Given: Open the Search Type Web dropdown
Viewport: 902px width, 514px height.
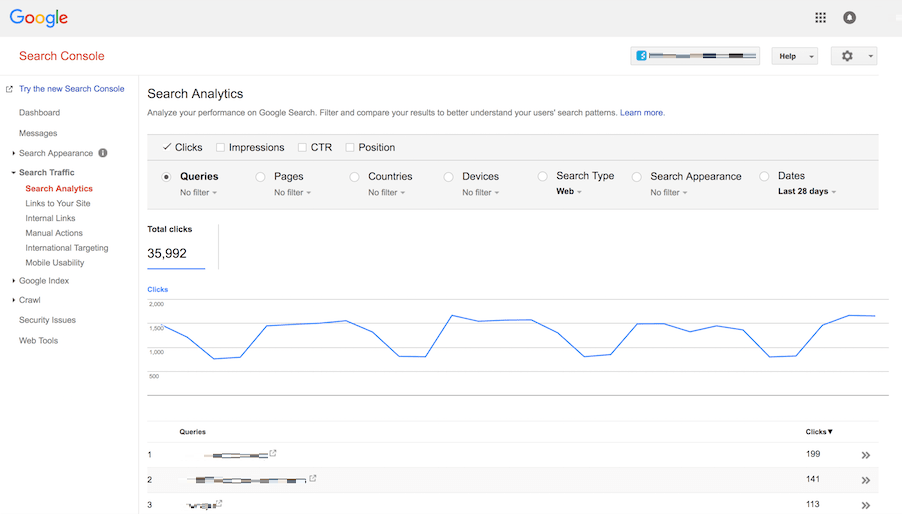Looking at the screenshot, I should 569,191.
